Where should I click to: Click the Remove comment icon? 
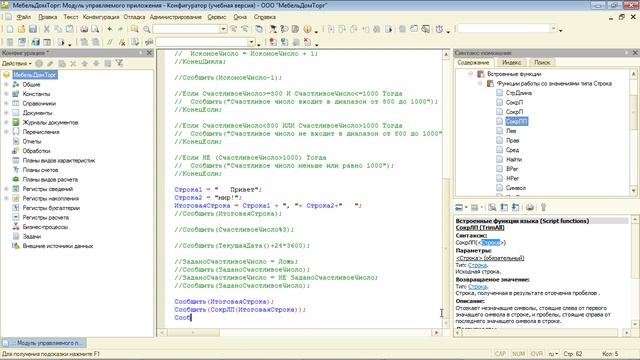click(x=122, y=42)
